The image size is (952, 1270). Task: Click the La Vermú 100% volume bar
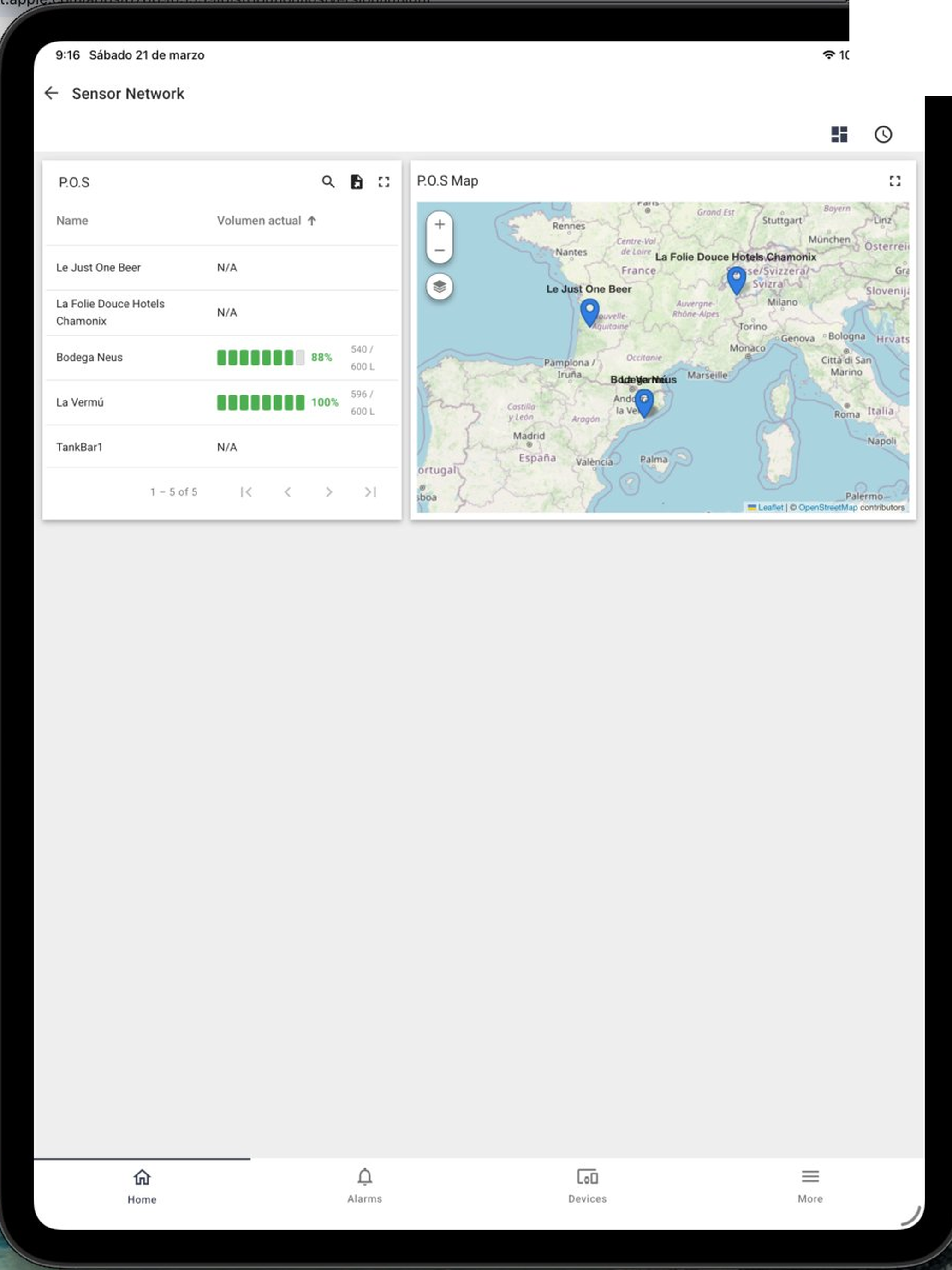[x=261, y=402]
